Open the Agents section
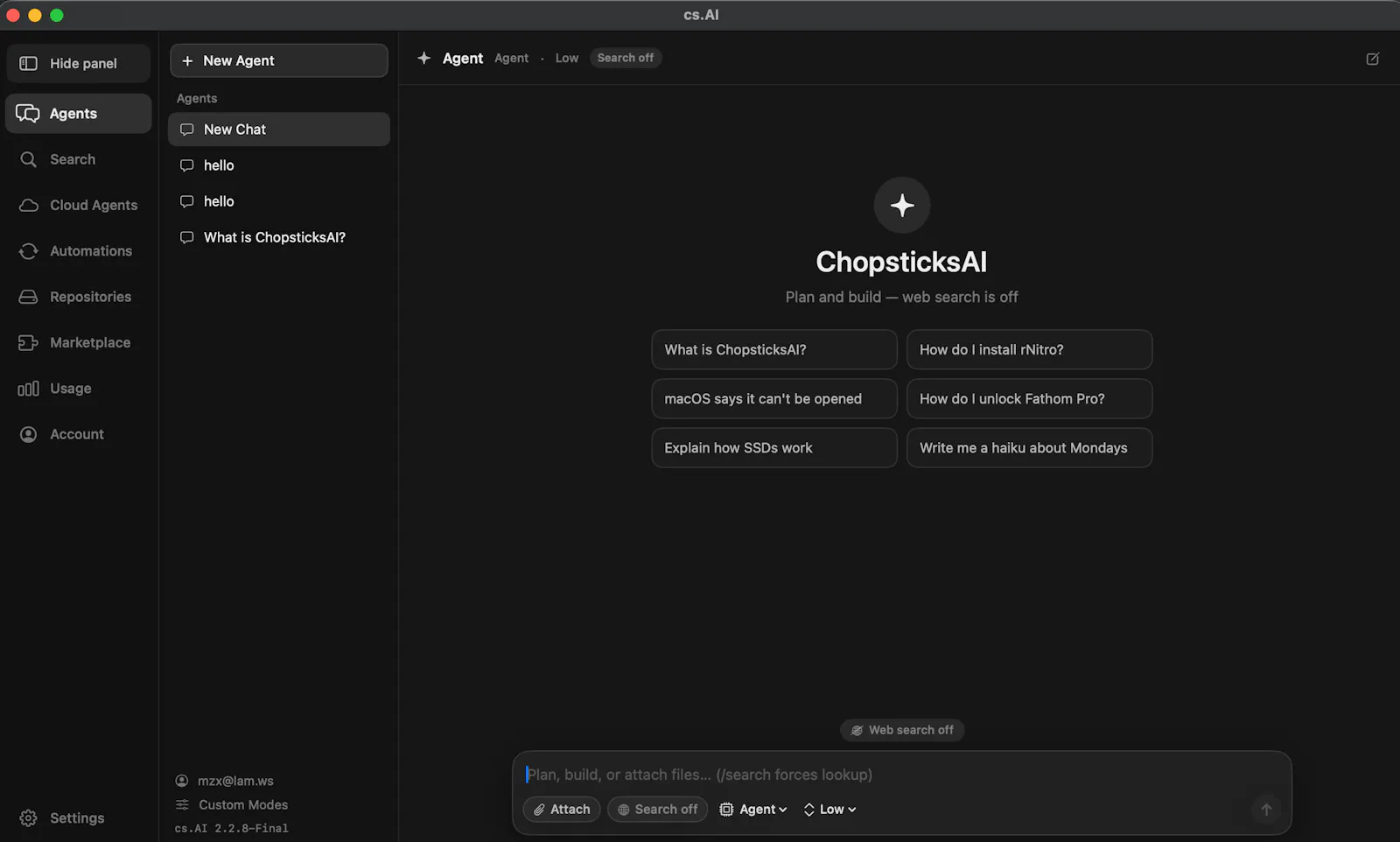 point(78,114)
